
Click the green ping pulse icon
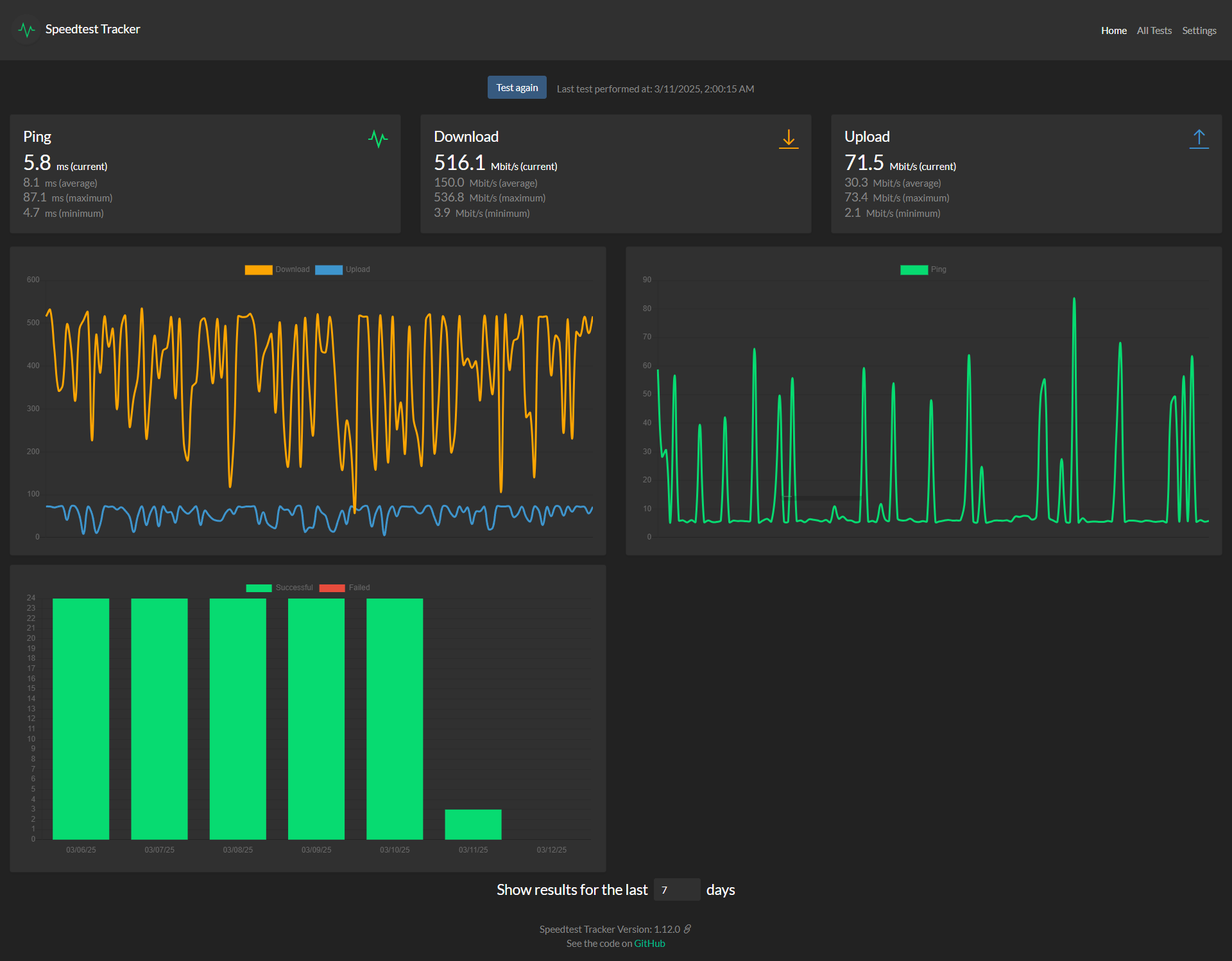tap(378, 139)
